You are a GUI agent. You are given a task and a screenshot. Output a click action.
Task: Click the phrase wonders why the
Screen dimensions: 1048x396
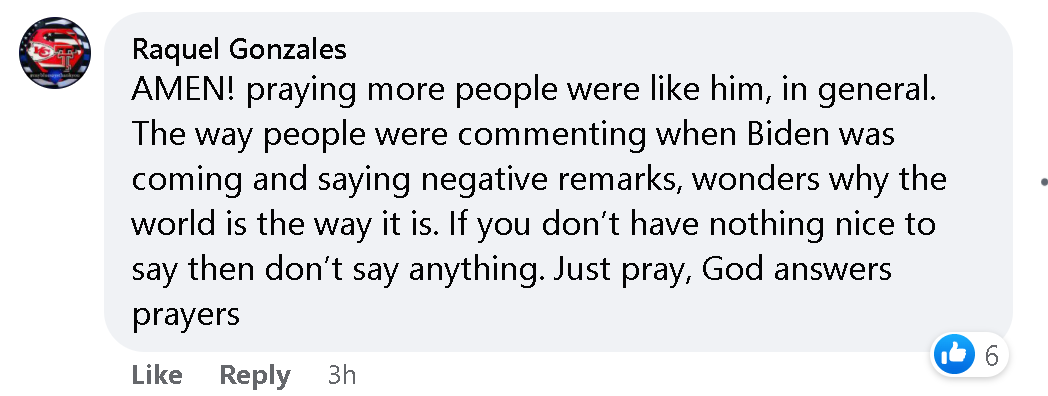(819, 180)
